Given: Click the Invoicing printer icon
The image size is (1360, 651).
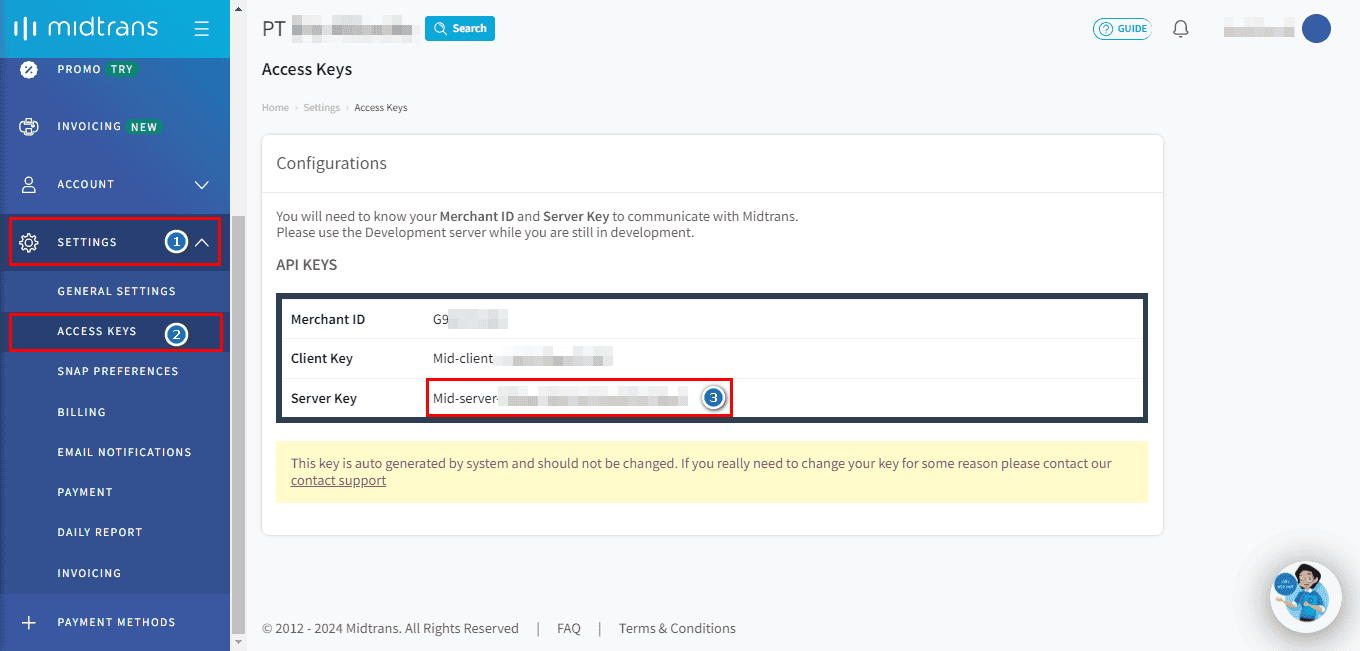Looking at the screenshot, I should click(29, 127).
